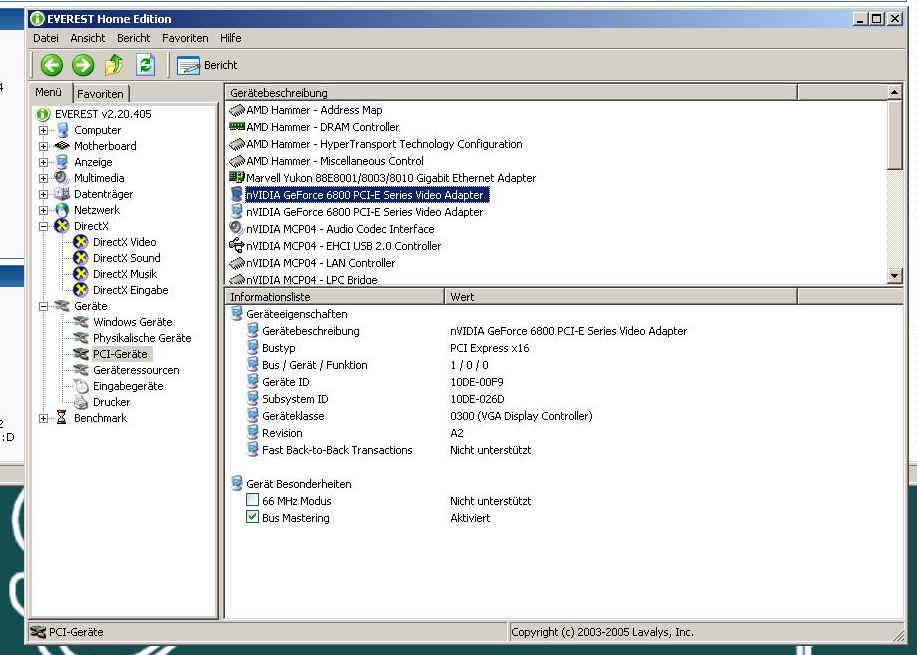The height and width of the screenshot is (655, 917).
Task: Expand the Motherboard tree node
Action: point(43,146)
